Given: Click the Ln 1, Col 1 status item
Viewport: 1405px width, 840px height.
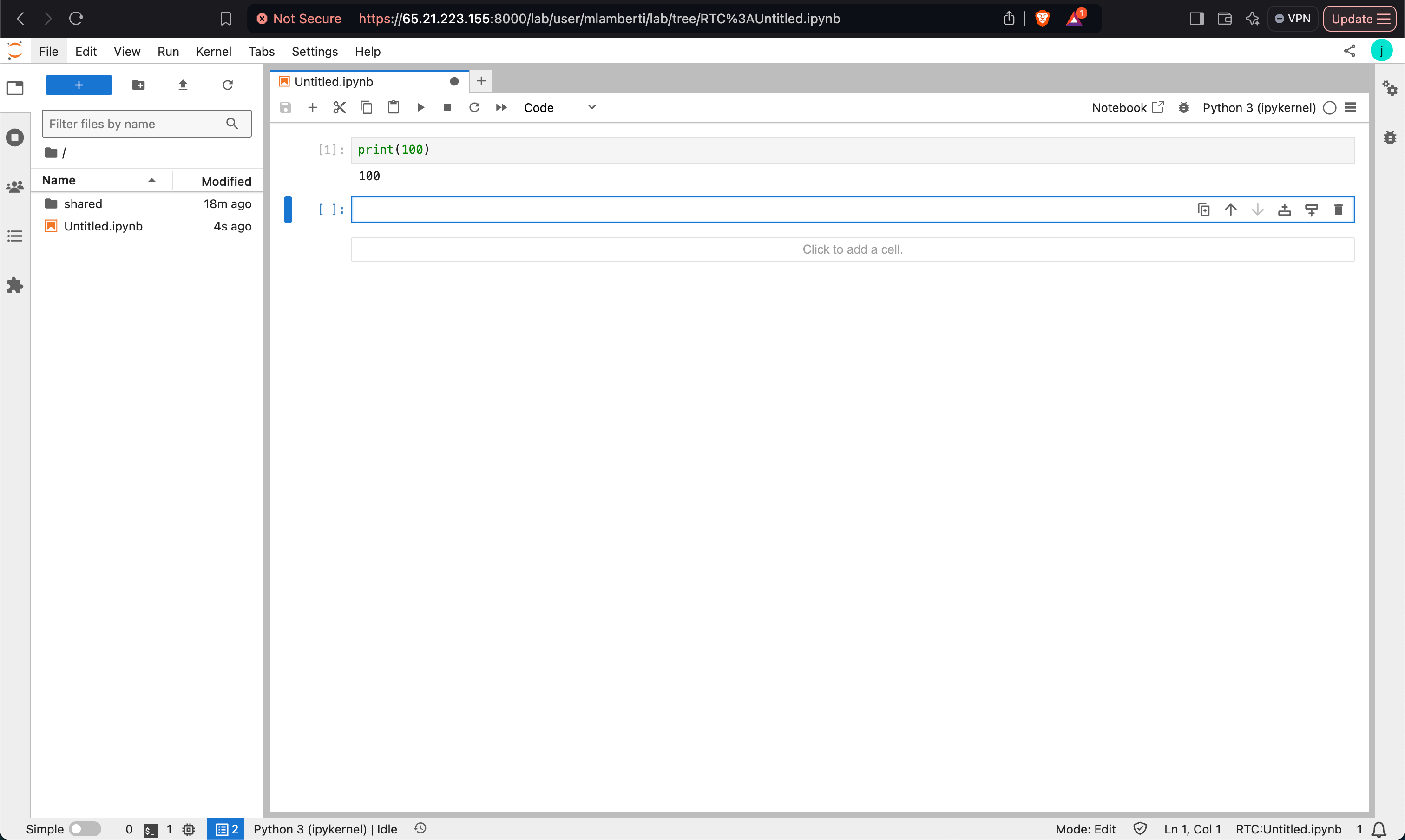Looking at the screenshot, I should tap(1192, 829).
